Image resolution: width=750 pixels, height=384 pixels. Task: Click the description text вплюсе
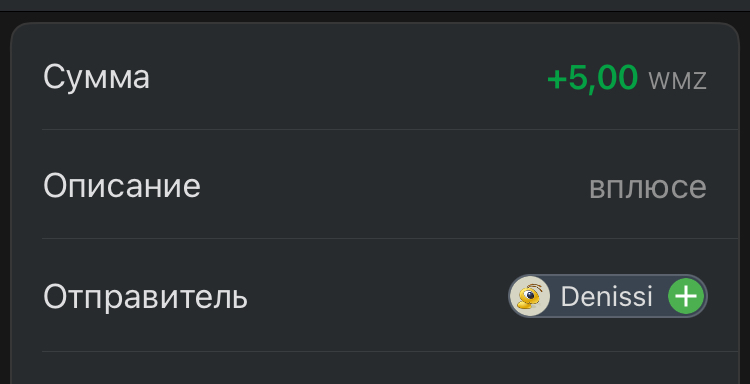(648, 187)
